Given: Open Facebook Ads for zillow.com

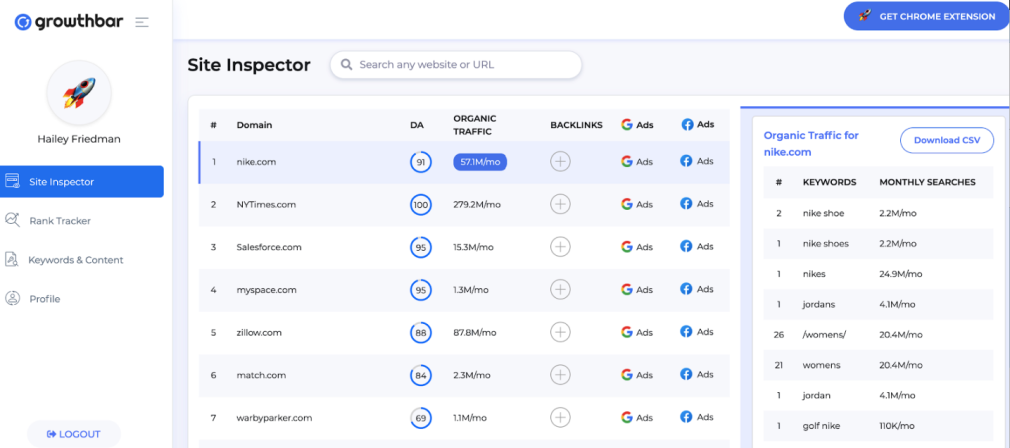Looking at the screenshot, I should [697, 331].
